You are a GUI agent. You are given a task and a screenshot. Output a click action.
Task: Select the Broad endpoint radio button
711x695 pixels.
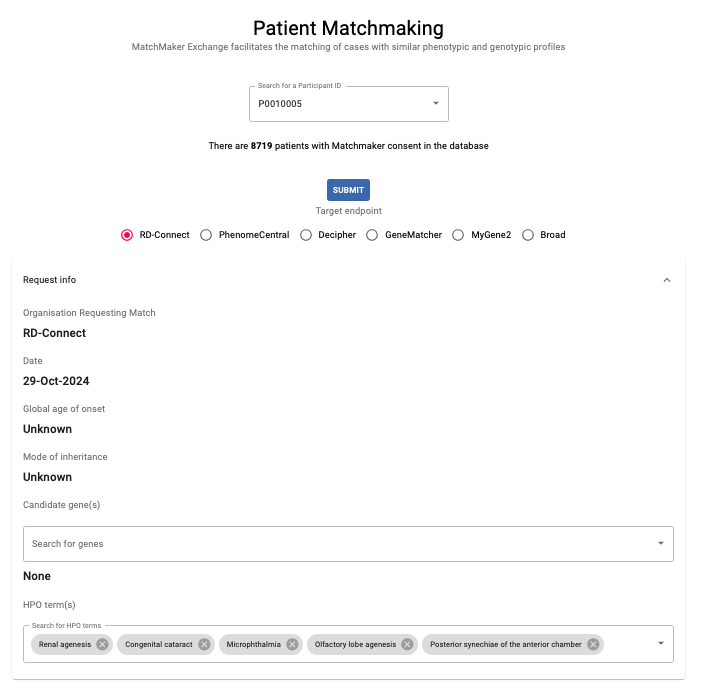[527, 235]
